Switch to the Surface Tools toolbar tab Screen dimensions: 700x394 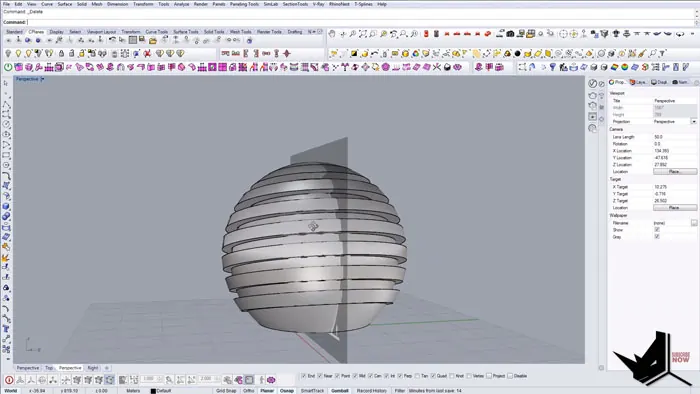186,32
